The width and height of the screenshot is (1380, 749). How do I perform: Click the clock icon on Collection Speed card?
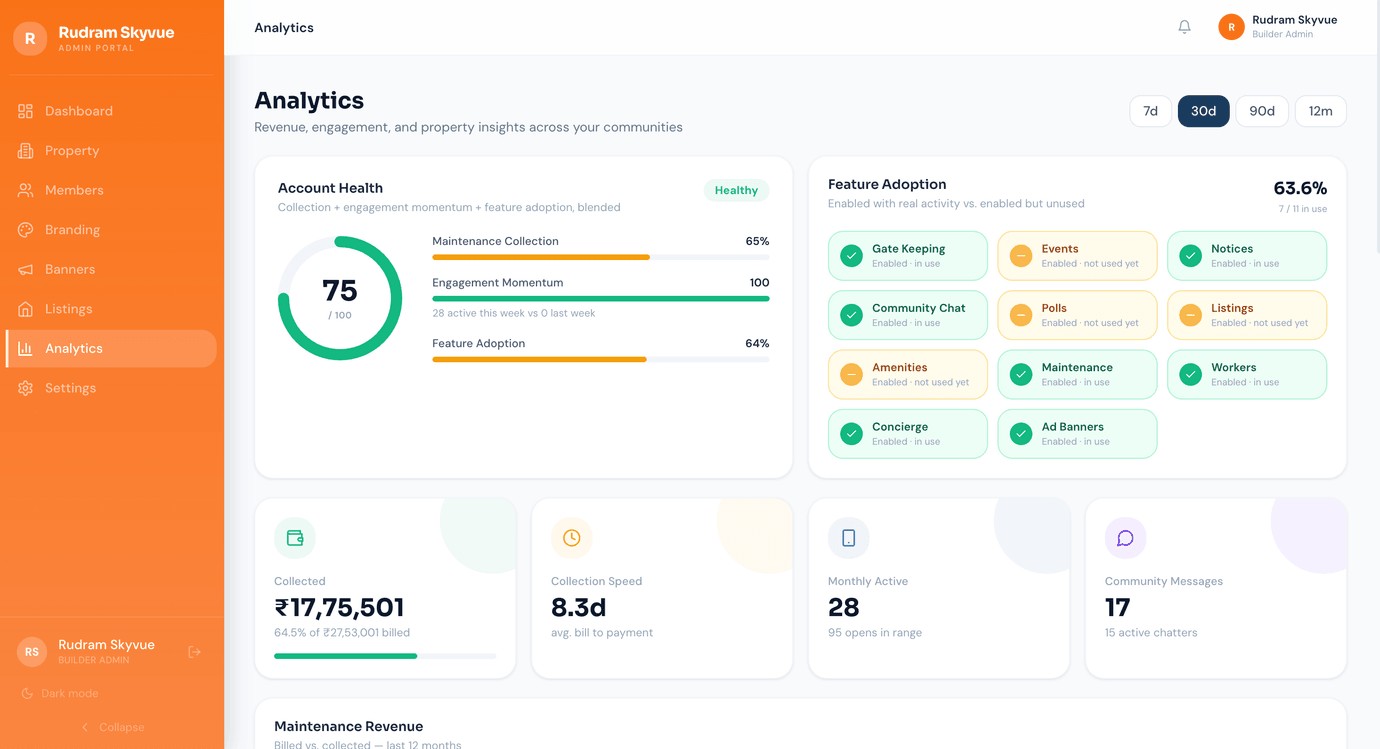coord(572,538)
